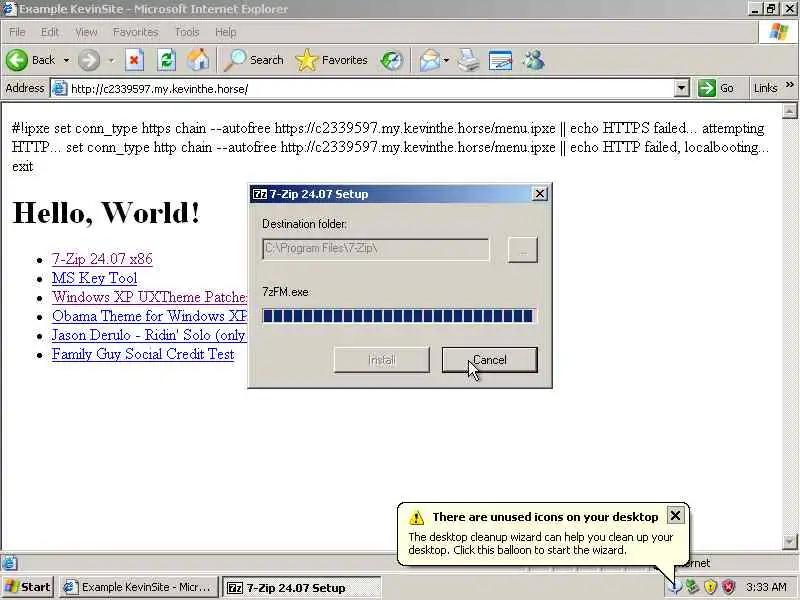Stop page loading with the red X icon
800x600 pixels.
tap(134, 60)
